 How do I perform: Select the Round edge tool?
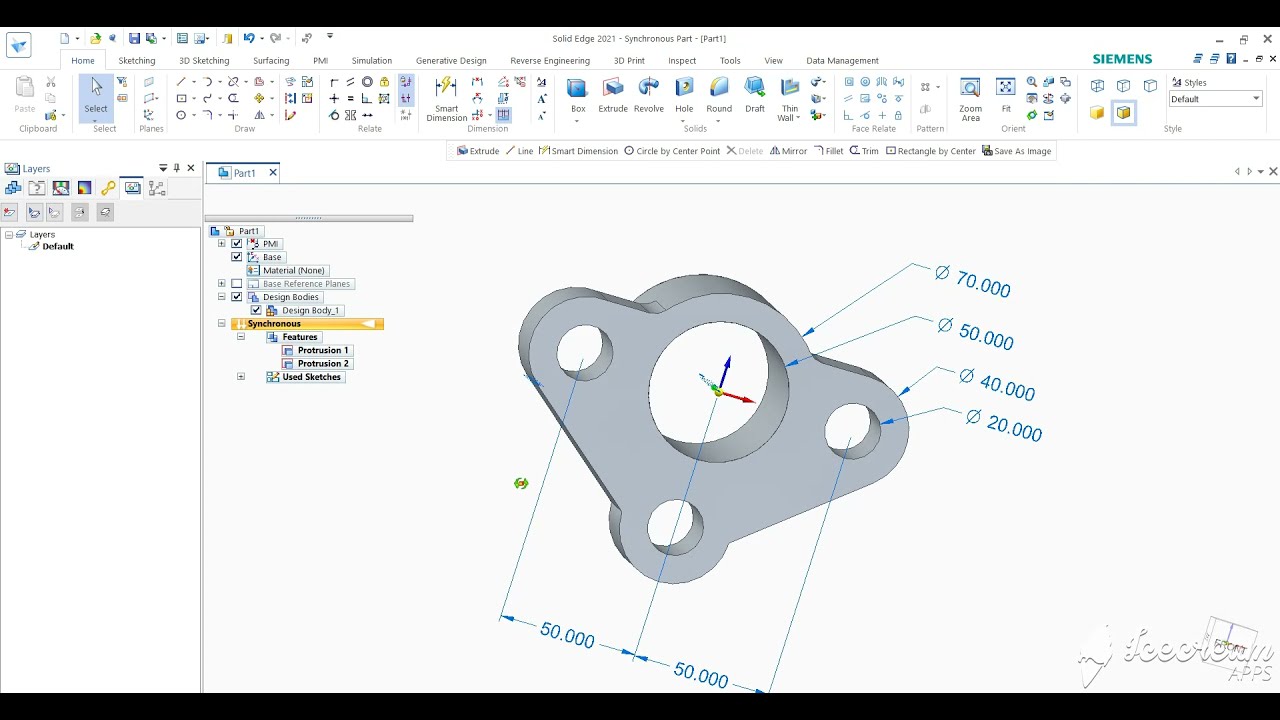(719, 95)
